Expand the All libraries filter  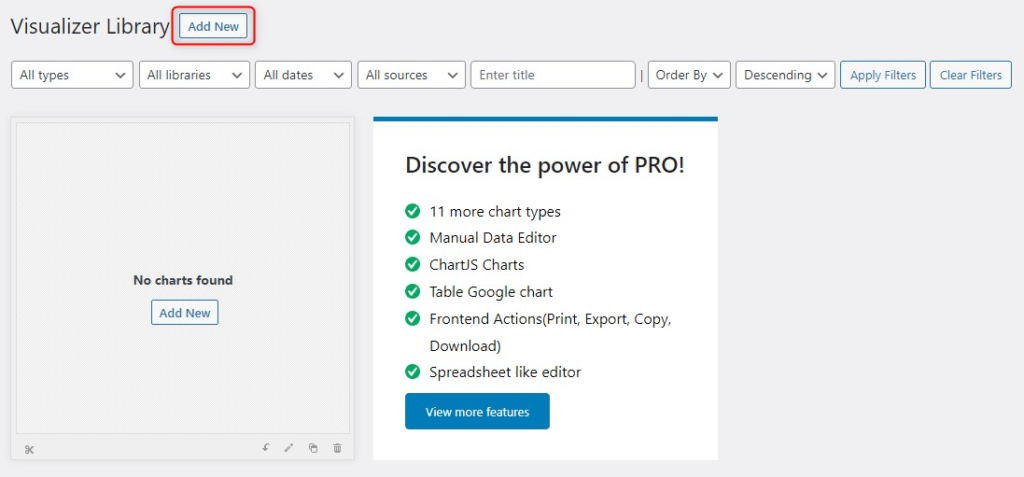tap(194, 75)
